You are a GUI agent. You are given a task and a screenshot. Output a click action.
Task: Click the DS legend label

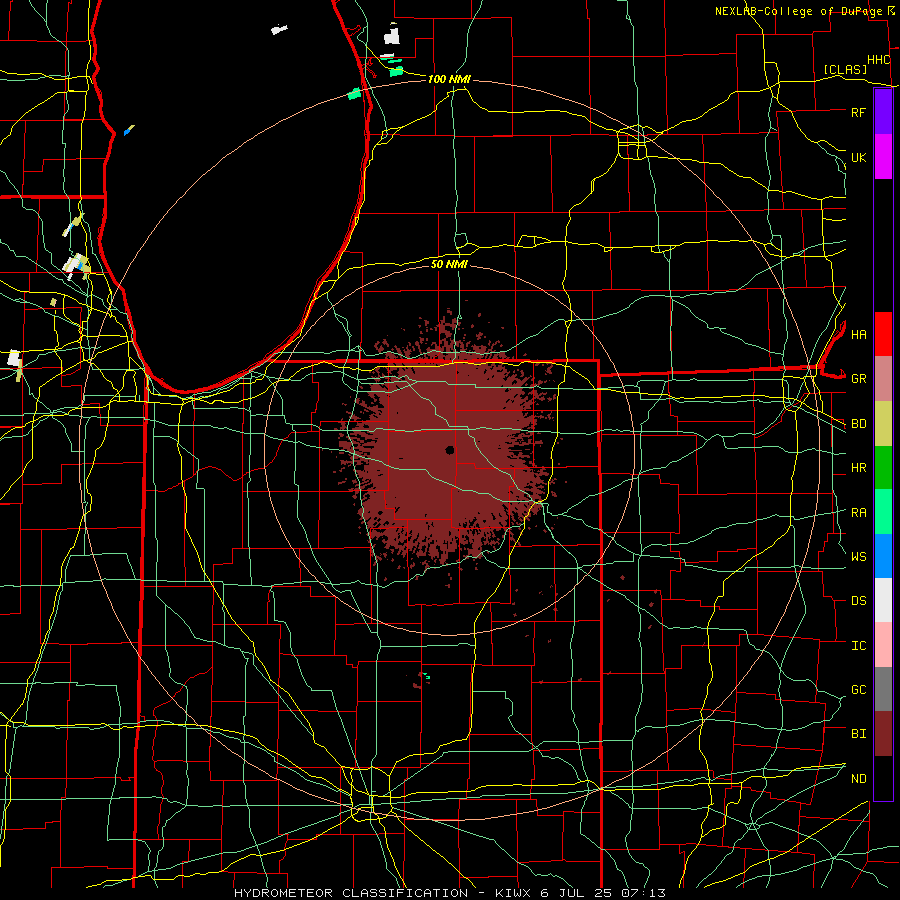pyautogui.click(x=858, y=601)
